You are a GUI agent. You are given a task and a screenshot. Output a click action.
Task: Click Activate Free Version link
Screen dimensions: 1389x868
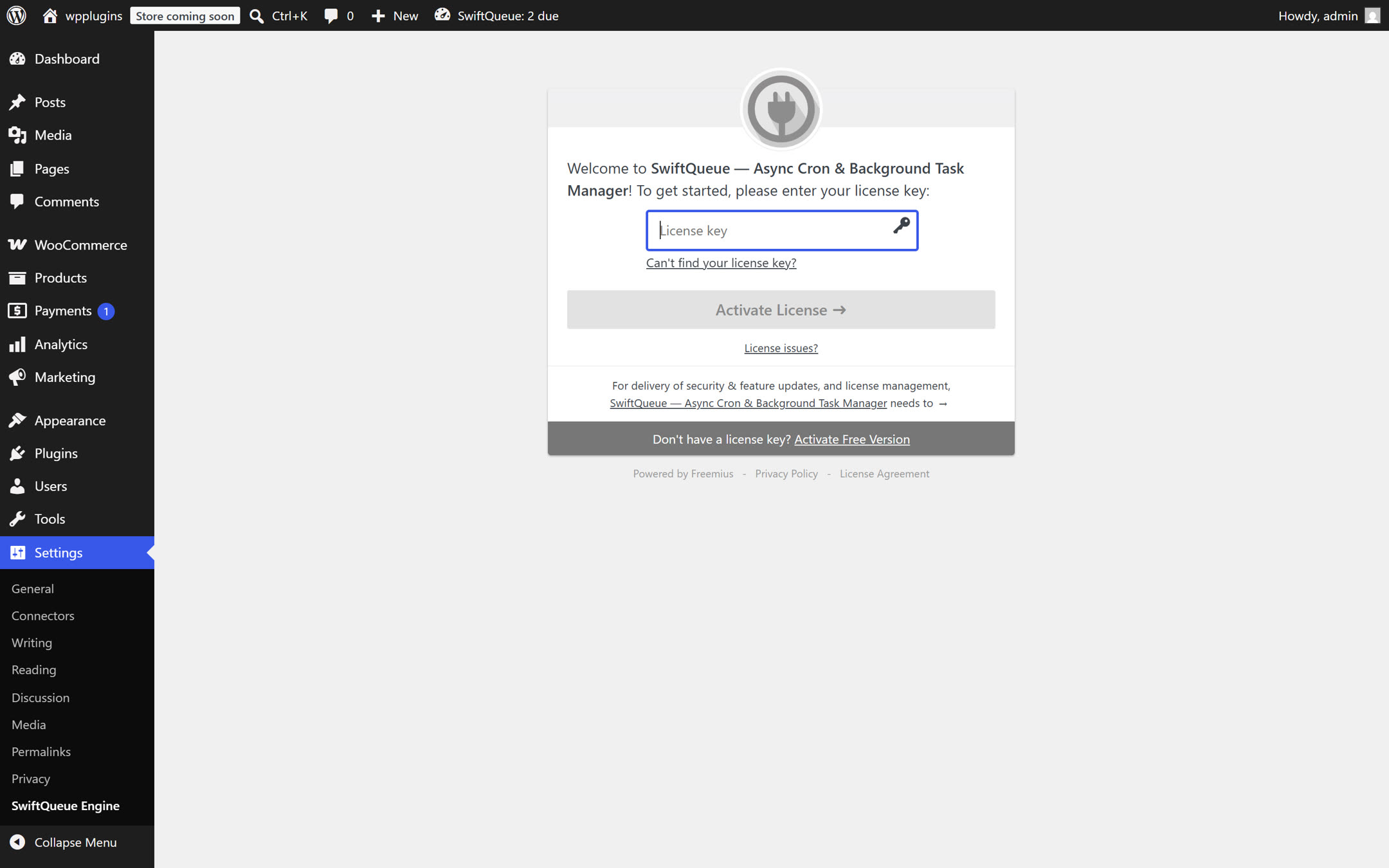pyautogui.click(x=852, y=439)
